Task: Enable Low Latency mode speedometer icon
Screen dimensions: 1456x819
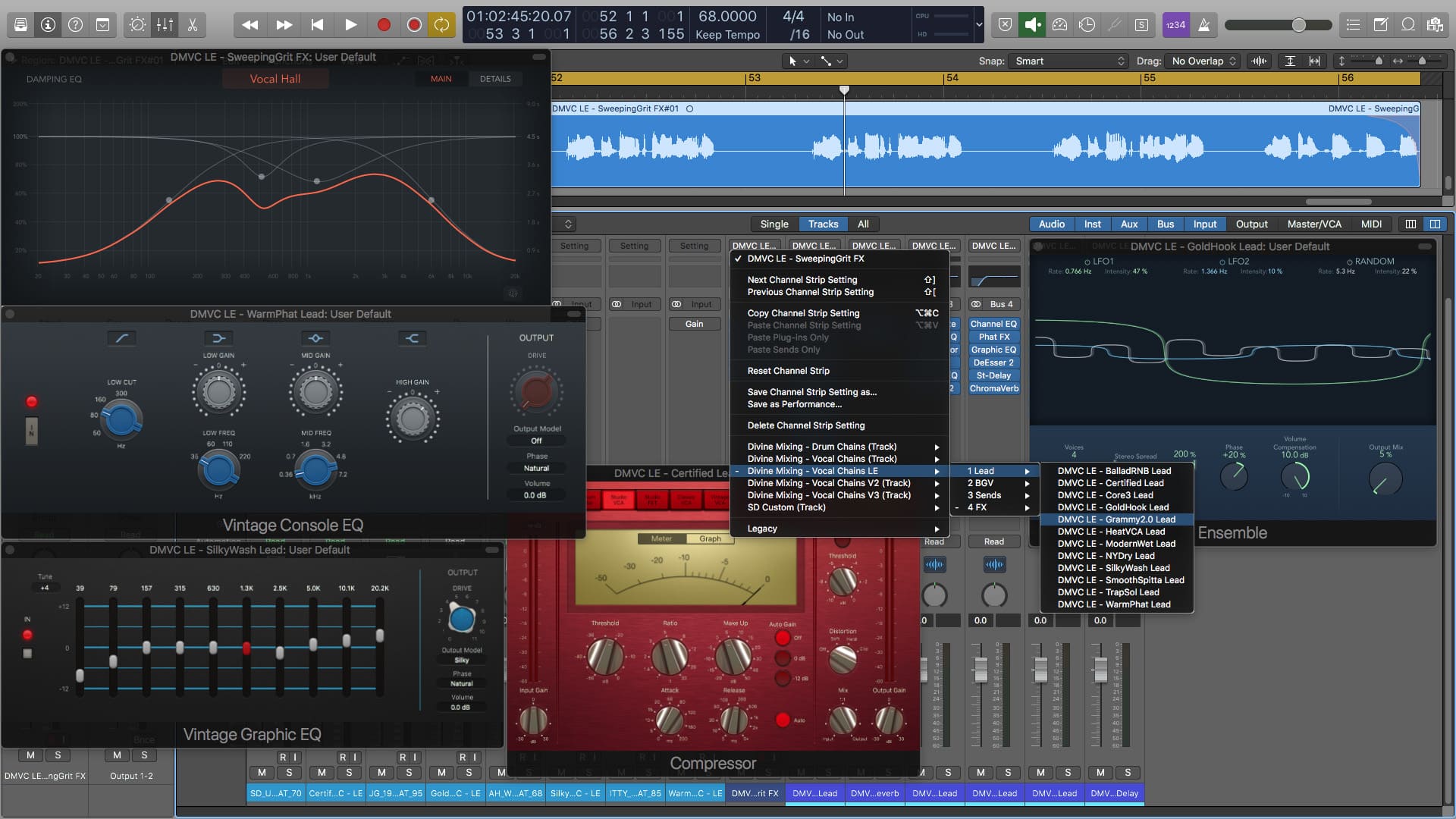Action: point(1059,25)
